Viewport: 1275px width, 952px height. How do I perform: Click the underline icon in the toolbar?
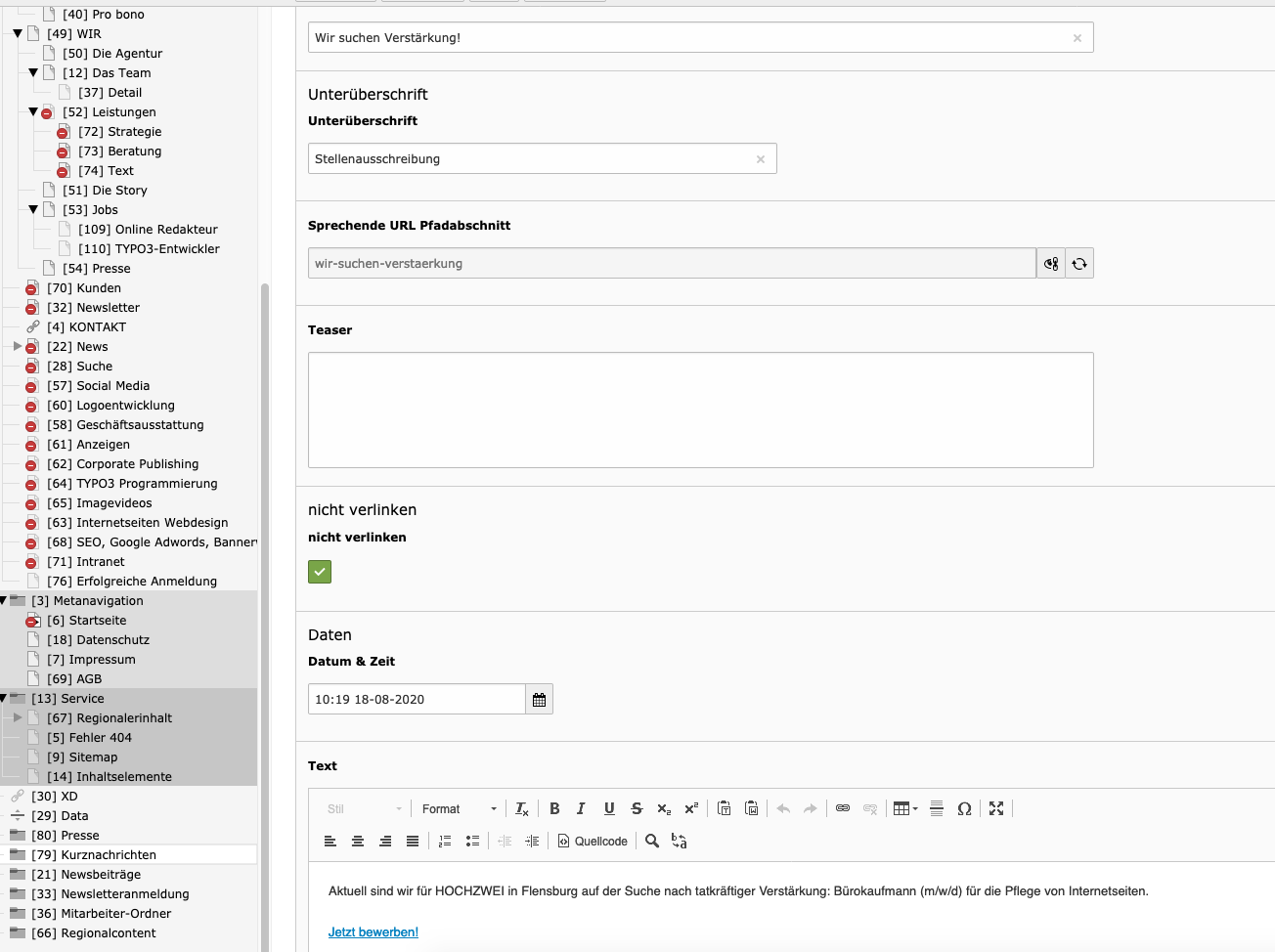tap(609, 808)
